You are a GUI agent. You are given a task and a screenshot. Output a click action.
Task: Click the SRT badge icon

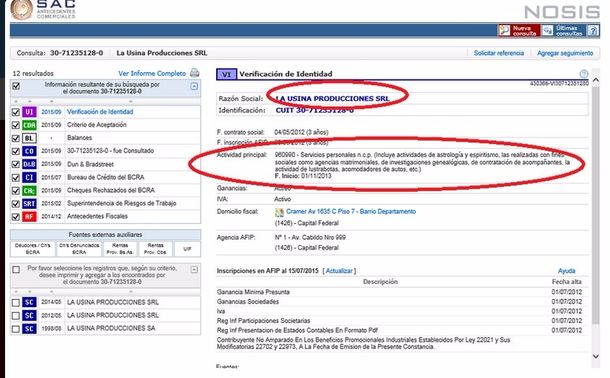(x=29, y=203)
